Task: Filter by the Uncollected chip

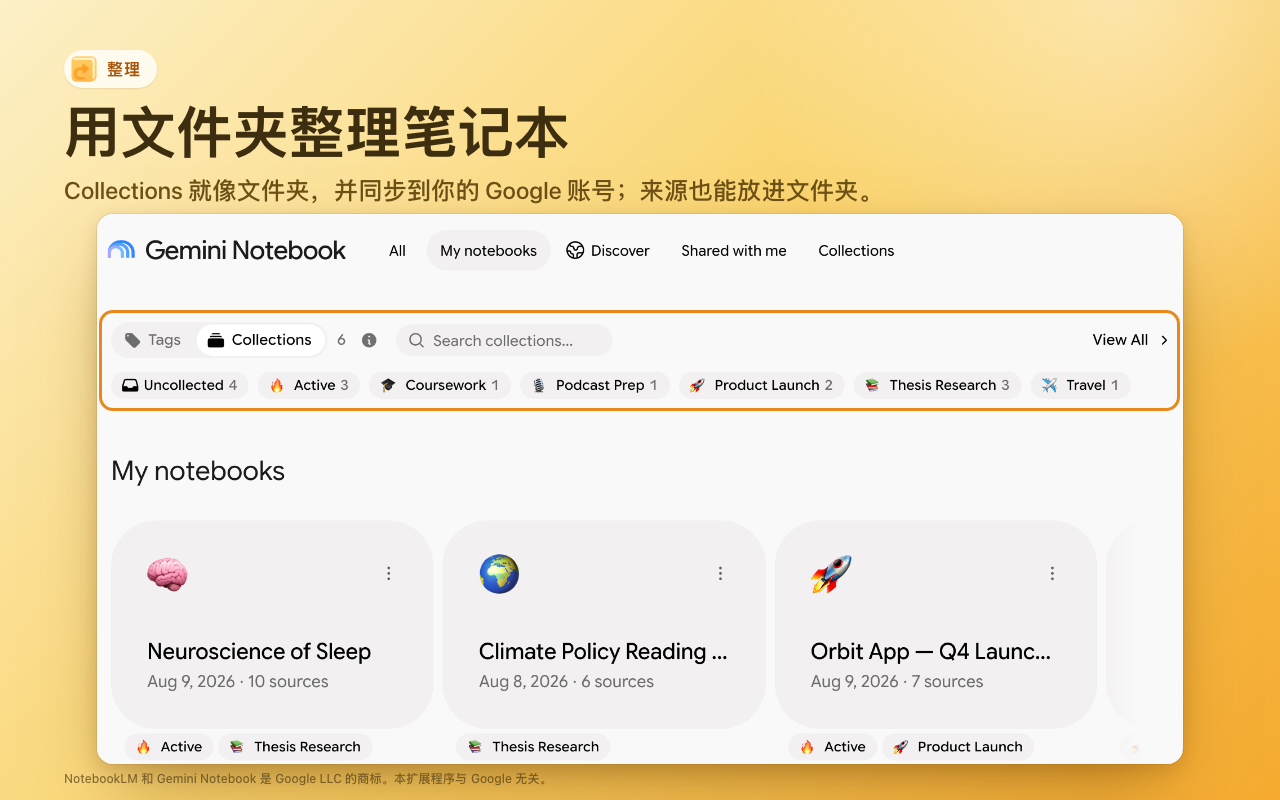Action: (x=180, y=385)
